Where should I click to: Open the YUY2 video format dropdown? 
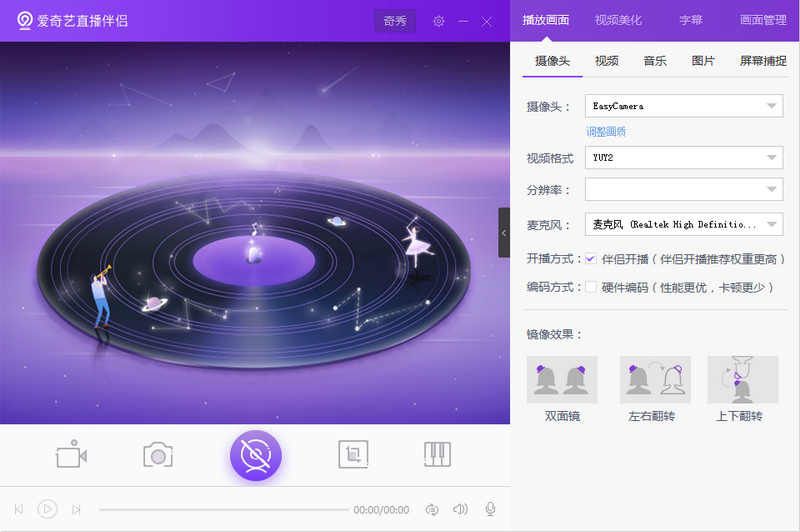point(684,158)
